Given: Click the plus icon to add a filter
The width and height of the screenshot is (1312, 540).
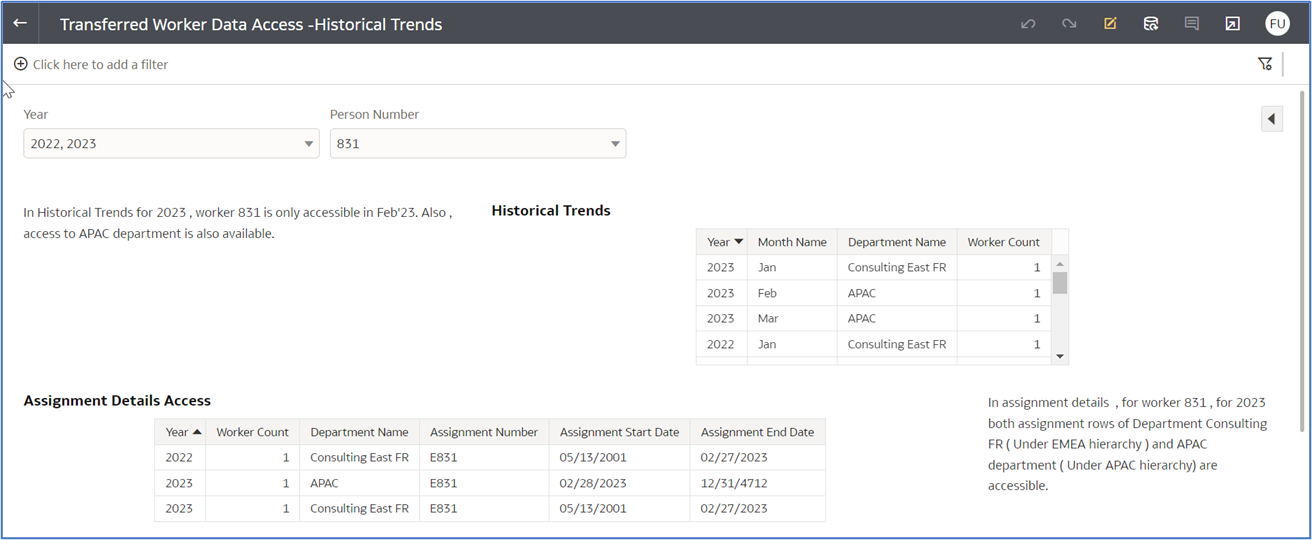Looking at the screenshot, I should click(20, 64).
